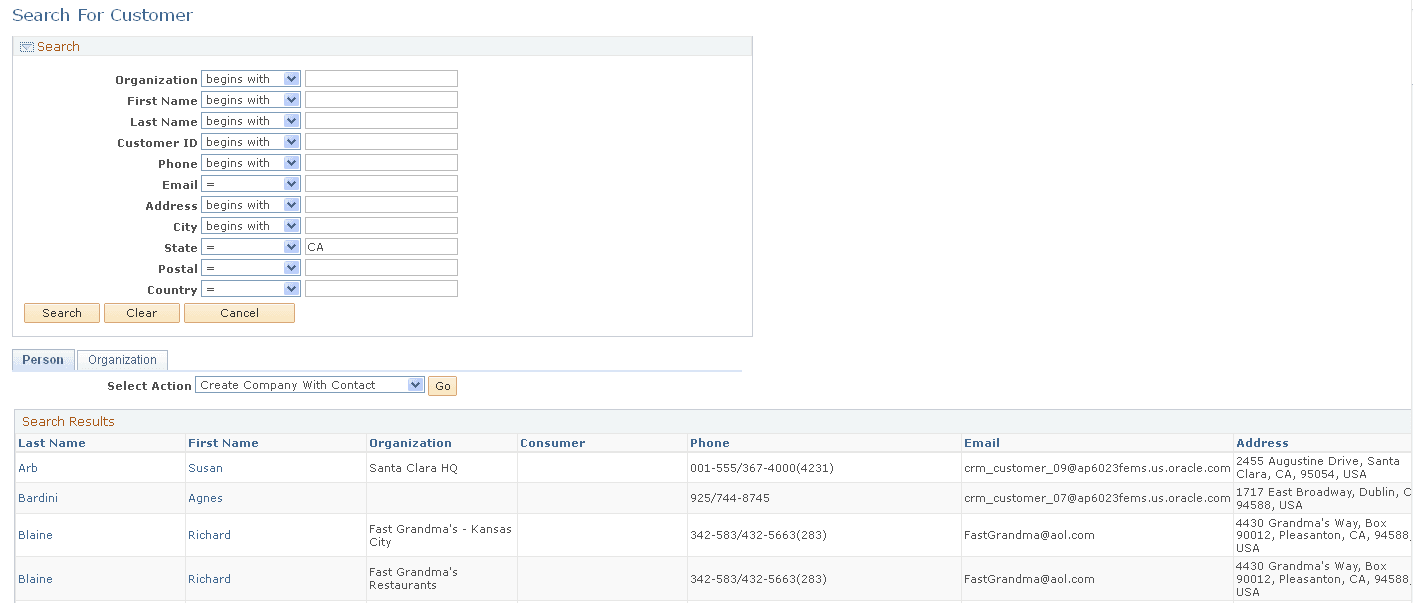Switch to the Person tab

43,359
